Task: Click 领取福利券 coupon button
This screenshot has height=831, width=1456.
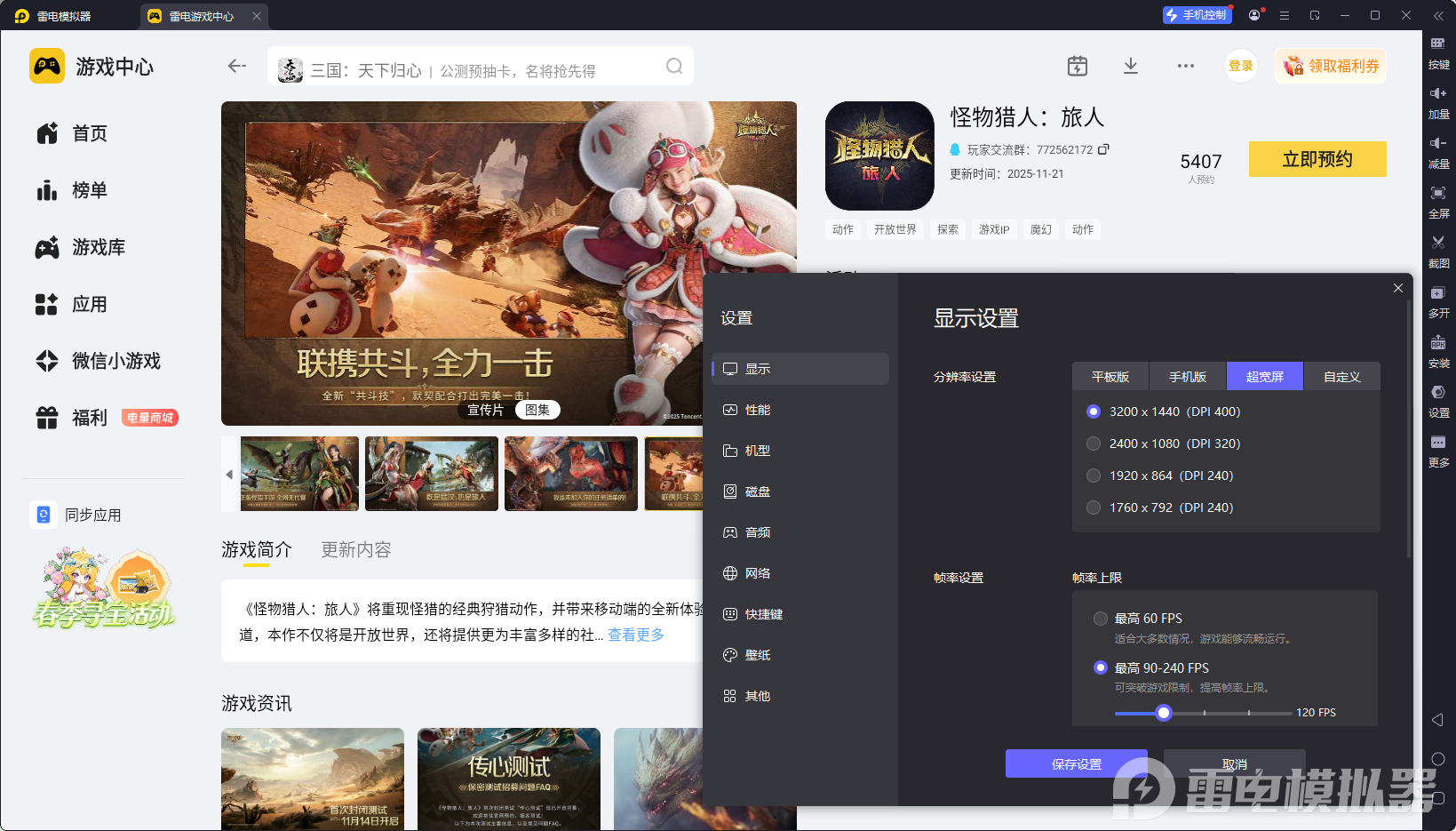Action: 1331,66
